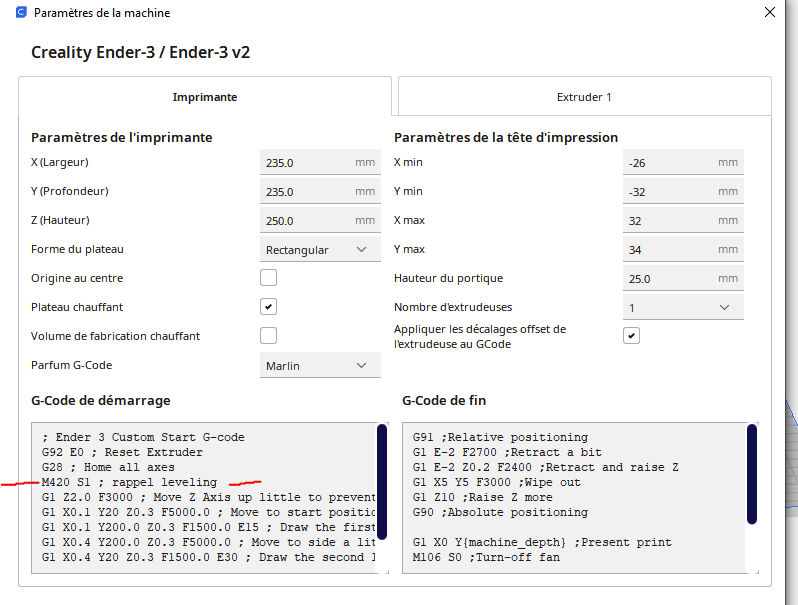Enable Volume de fabrication chauffant checkbox
Viewport: 798px width, 605px height.
[x=268, y=336]
